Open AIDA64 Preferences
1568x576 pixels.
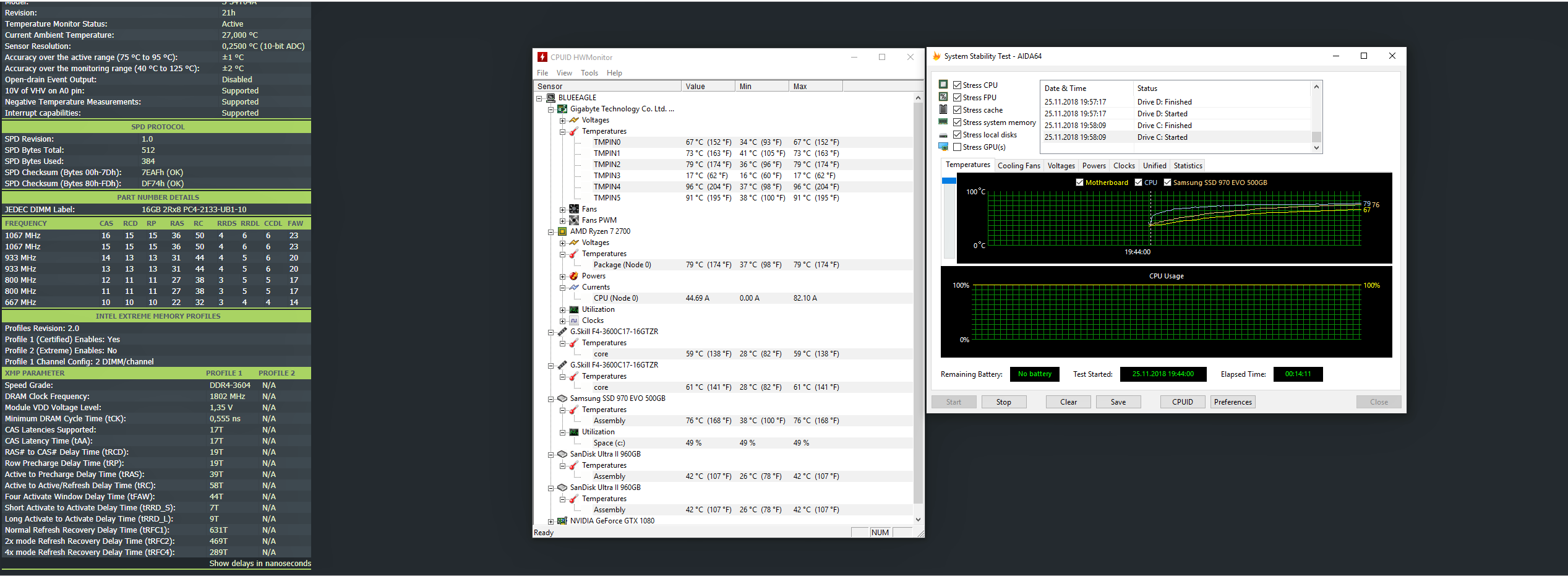pos(1233,402)
